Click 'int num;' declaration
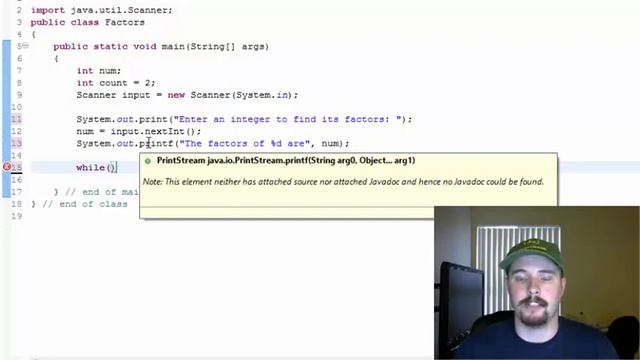Image resolution: width=640 pixels, height=360 pixels. click(x=99, y=71)
